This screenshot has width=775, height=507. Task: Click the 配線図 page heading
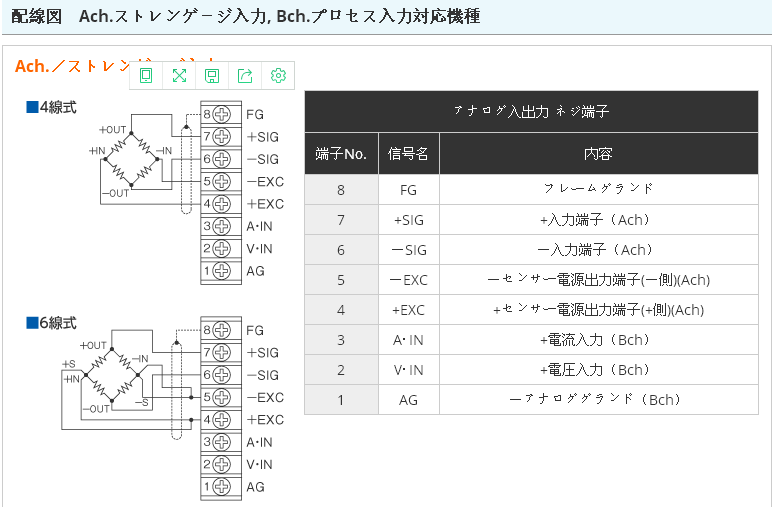click(40, 17)
